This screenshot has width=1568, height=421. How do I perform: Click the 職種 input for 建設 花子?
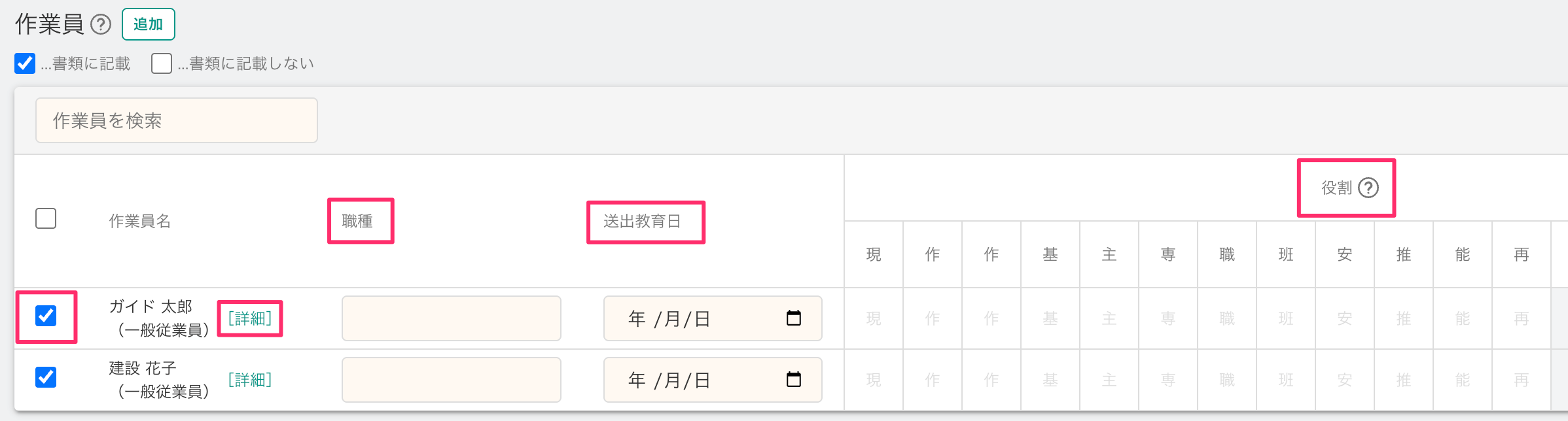[451, 380]
